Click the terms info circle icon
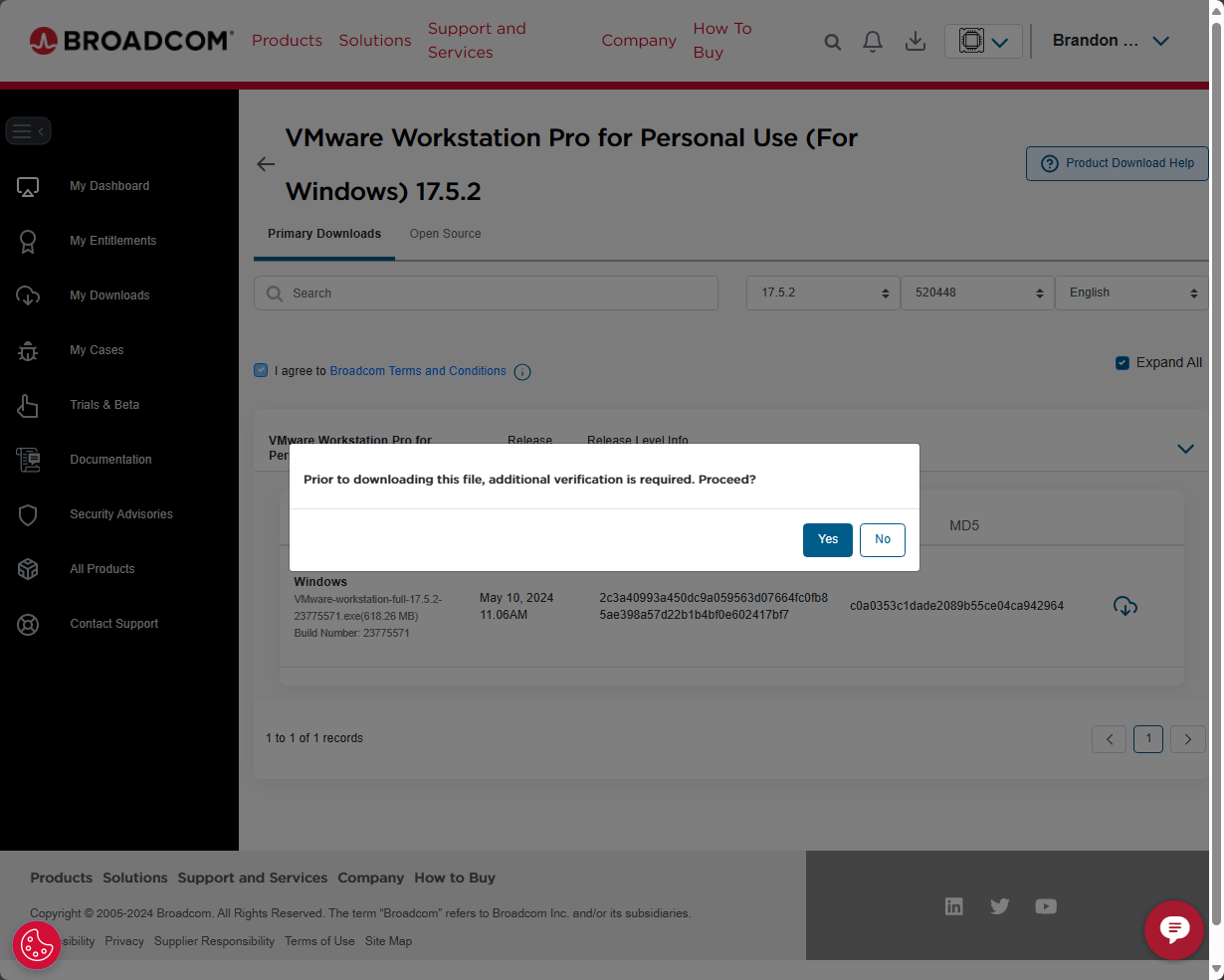This screenshot has width=1224, height=980. [522, 372]
